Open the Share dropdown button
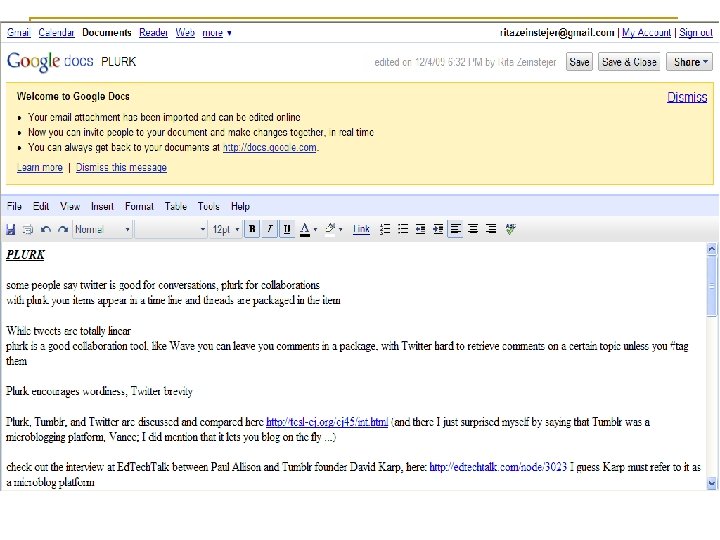720x540 pixels. coord(690,62)
